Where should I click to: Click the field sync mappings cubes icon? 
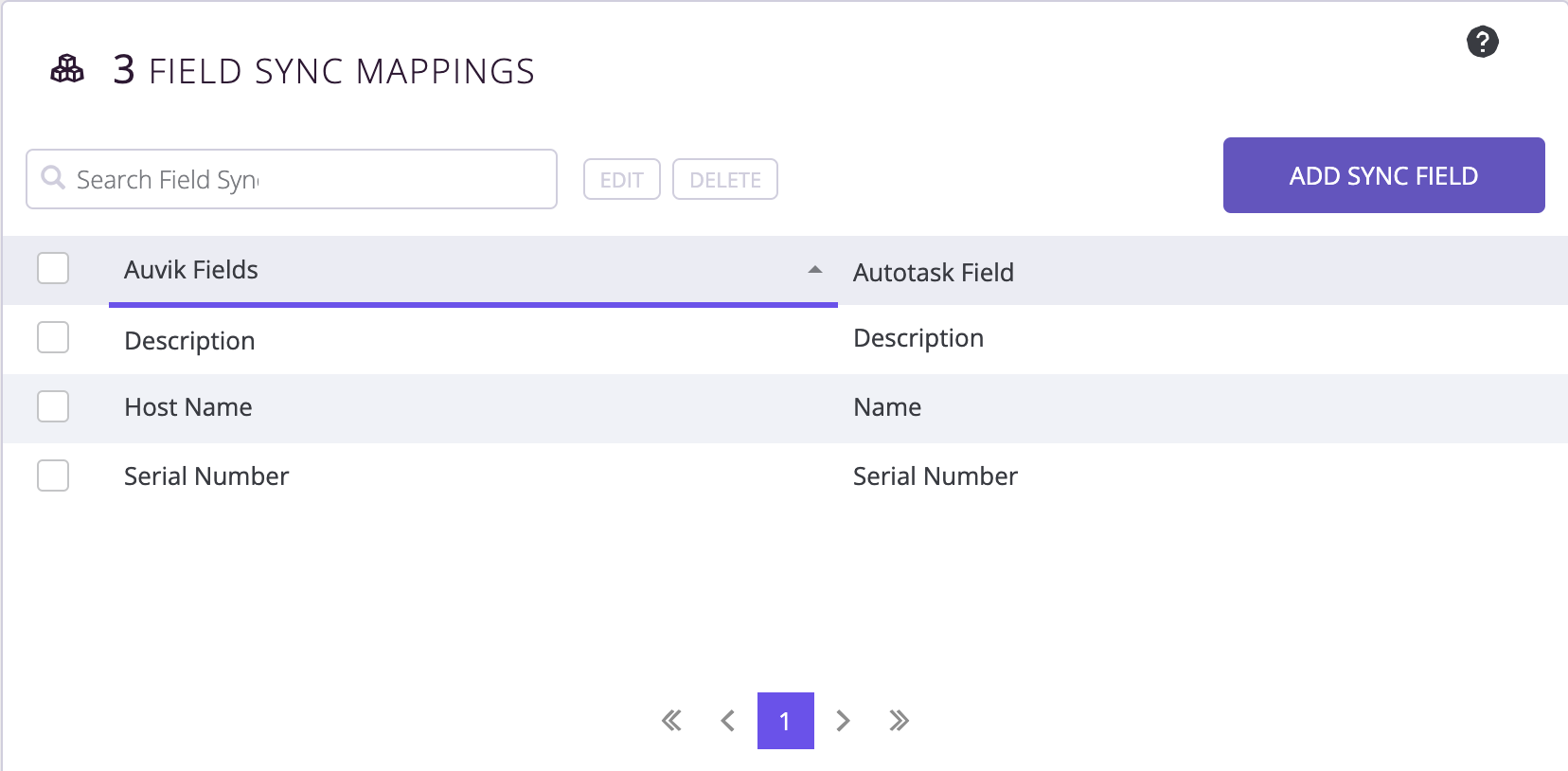(x=67, y=69)
